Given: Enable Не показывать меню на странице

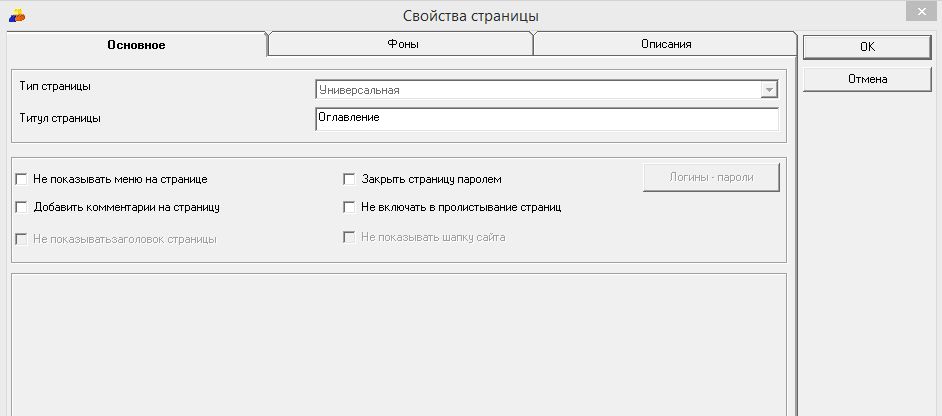Looking at the screenshot, I should 22,180.
